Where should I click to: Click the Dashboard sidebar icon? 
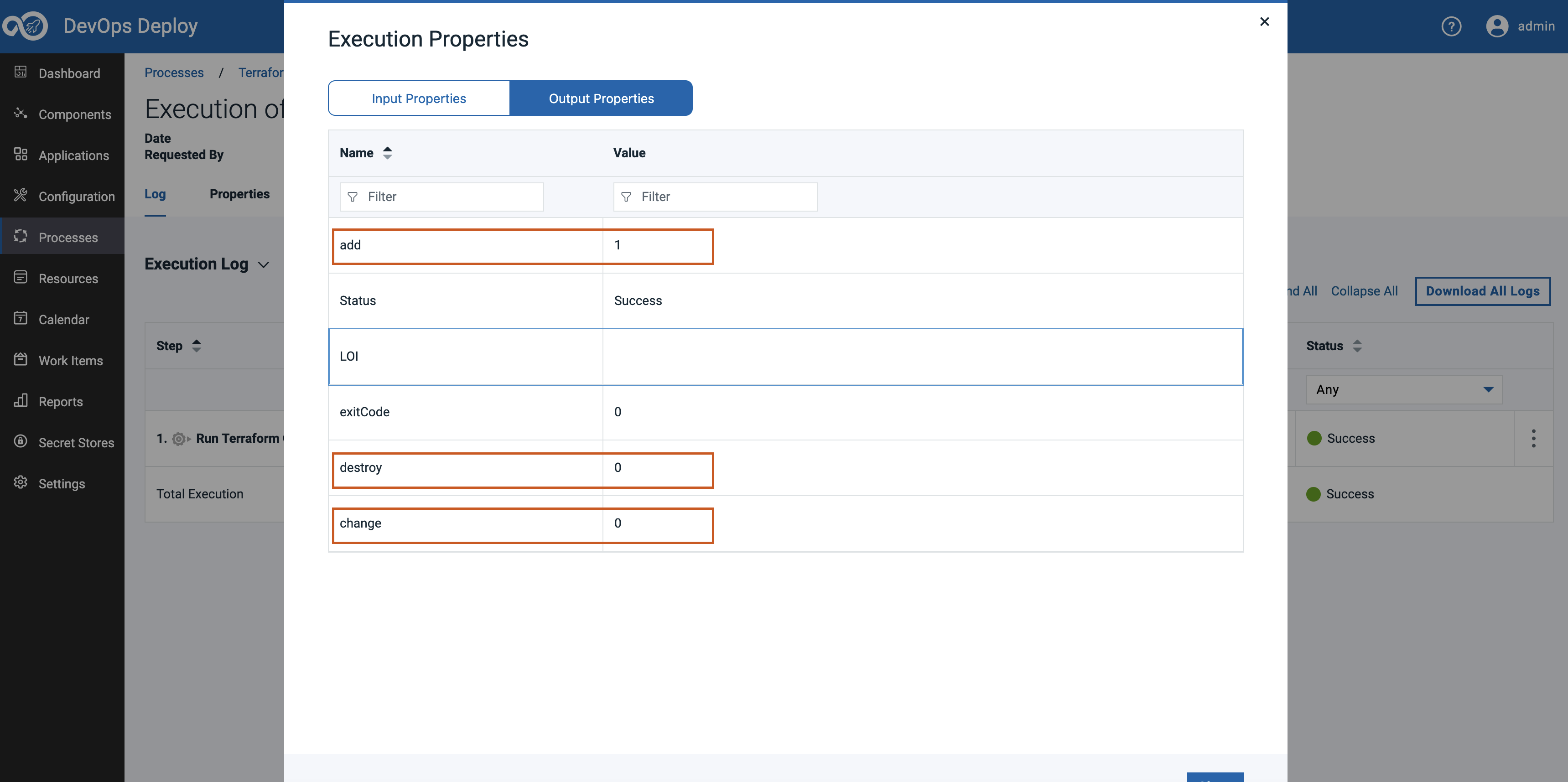[x=20, y=73]
